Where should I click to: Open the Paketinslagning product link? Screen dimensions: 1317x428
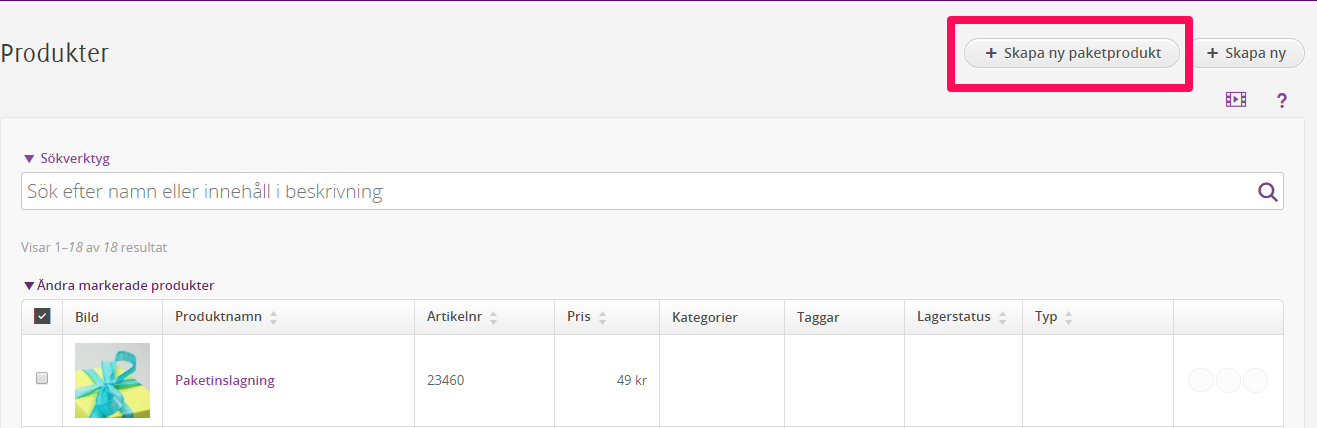225,380
